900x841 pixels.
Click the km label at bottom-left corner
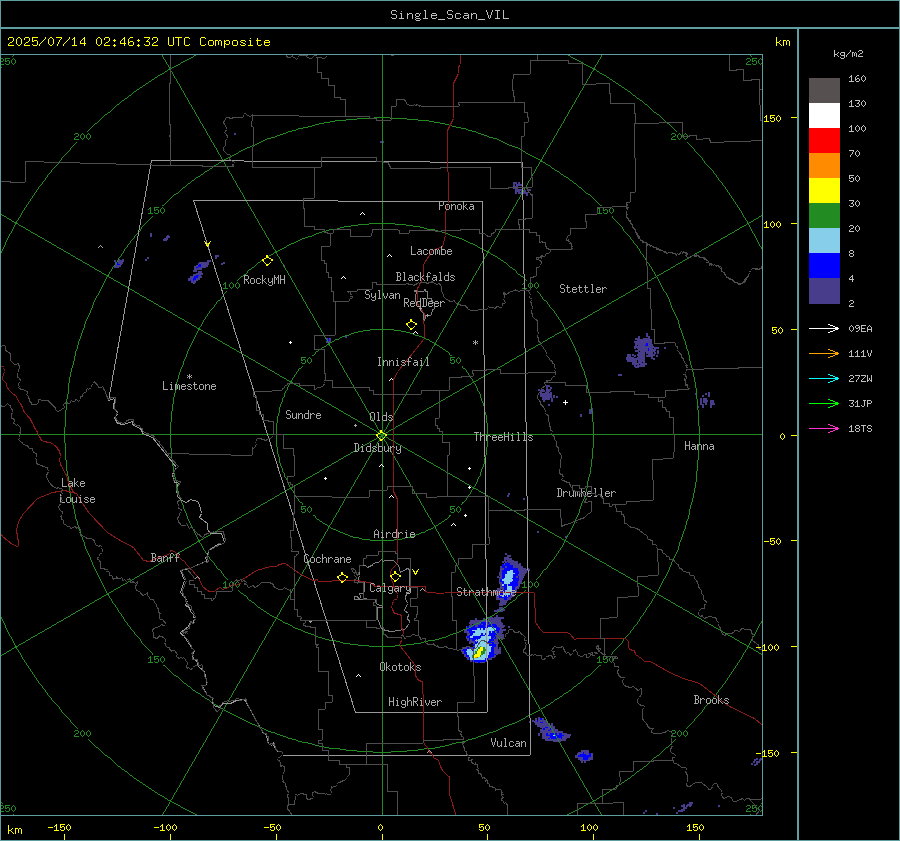tap(15, 830)
